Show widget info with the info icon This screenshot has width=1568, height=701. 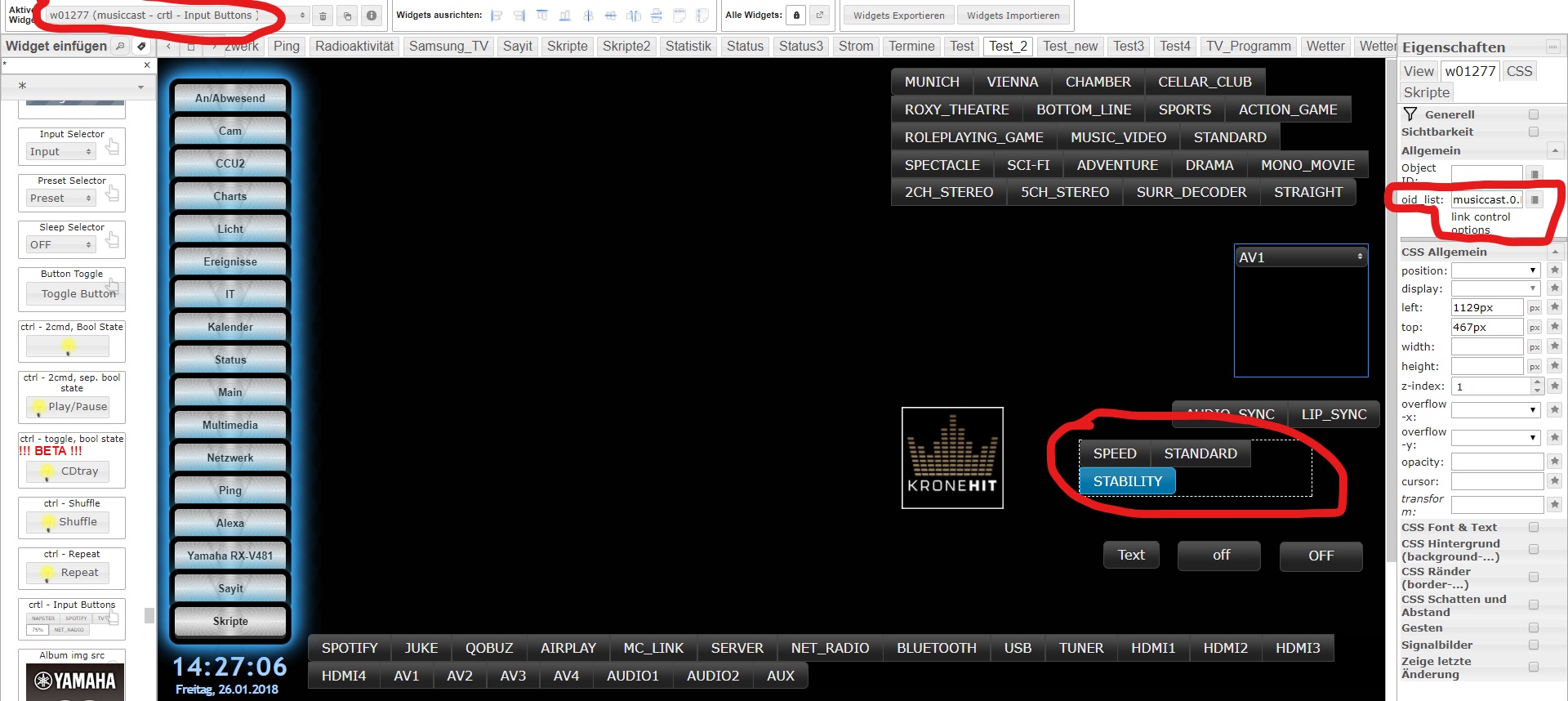[x=372, y=16]
